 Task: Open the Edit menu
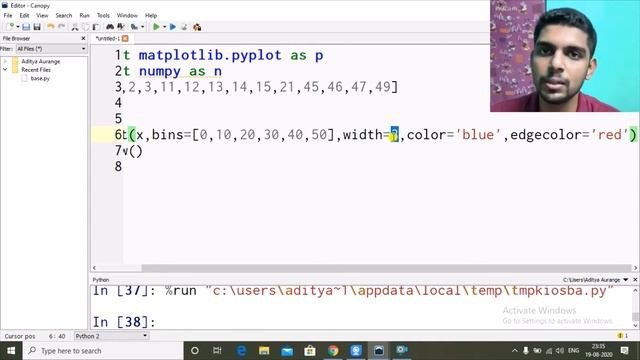click(24, 16)
